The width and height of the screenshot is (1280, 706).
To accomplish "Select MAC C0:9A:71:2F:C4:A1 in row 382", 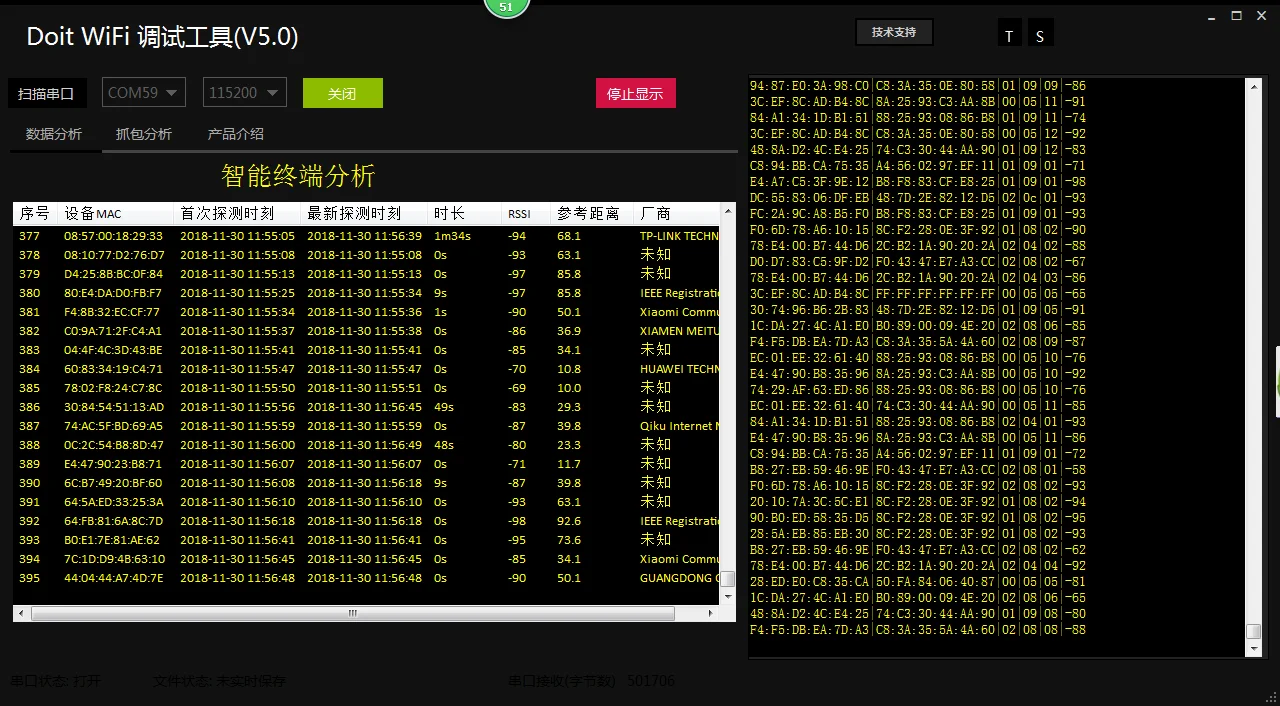I will (113, 331).
